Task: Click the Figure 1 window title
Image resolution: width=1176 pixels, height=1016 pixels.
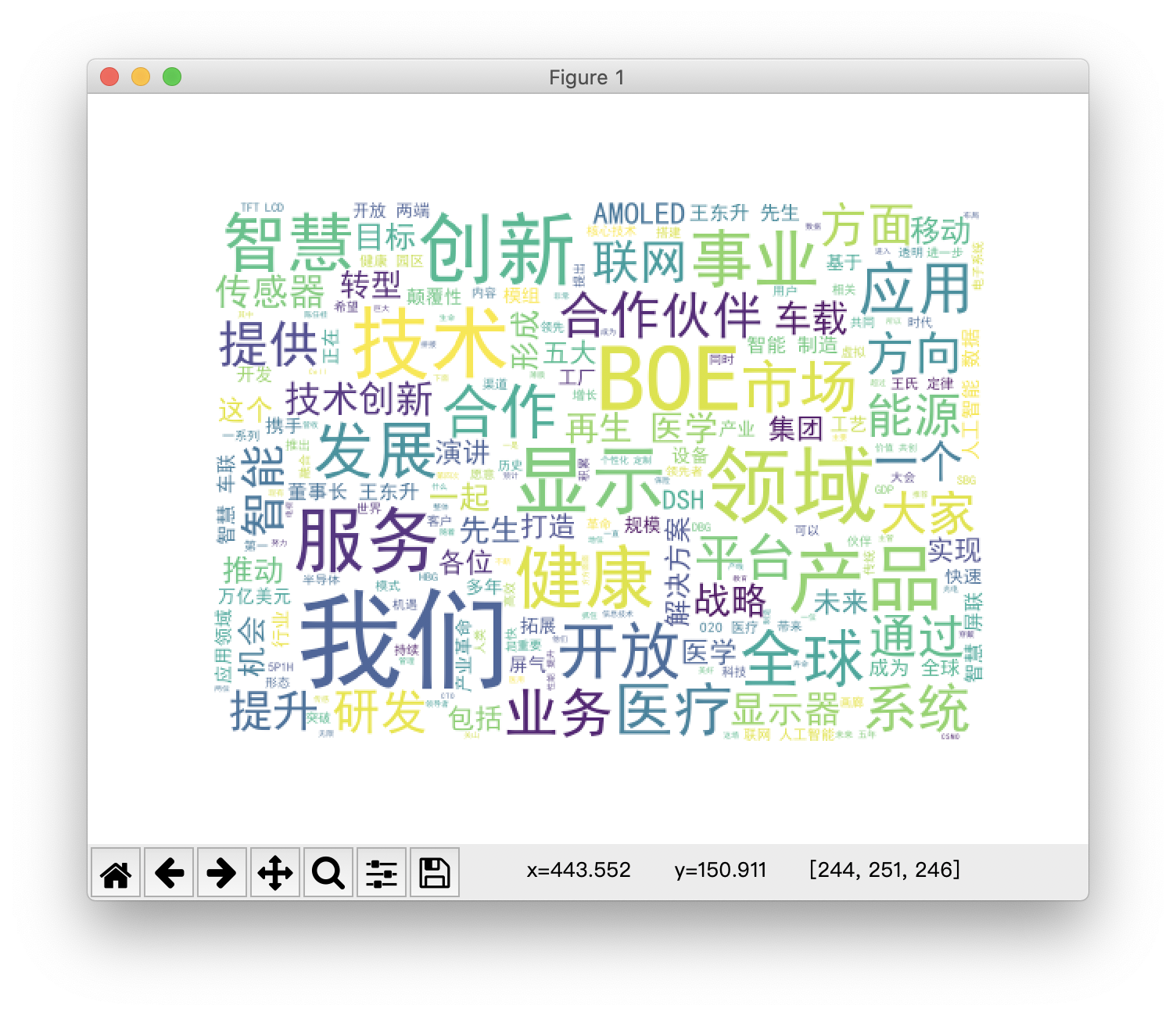Action: pos(586,77)
